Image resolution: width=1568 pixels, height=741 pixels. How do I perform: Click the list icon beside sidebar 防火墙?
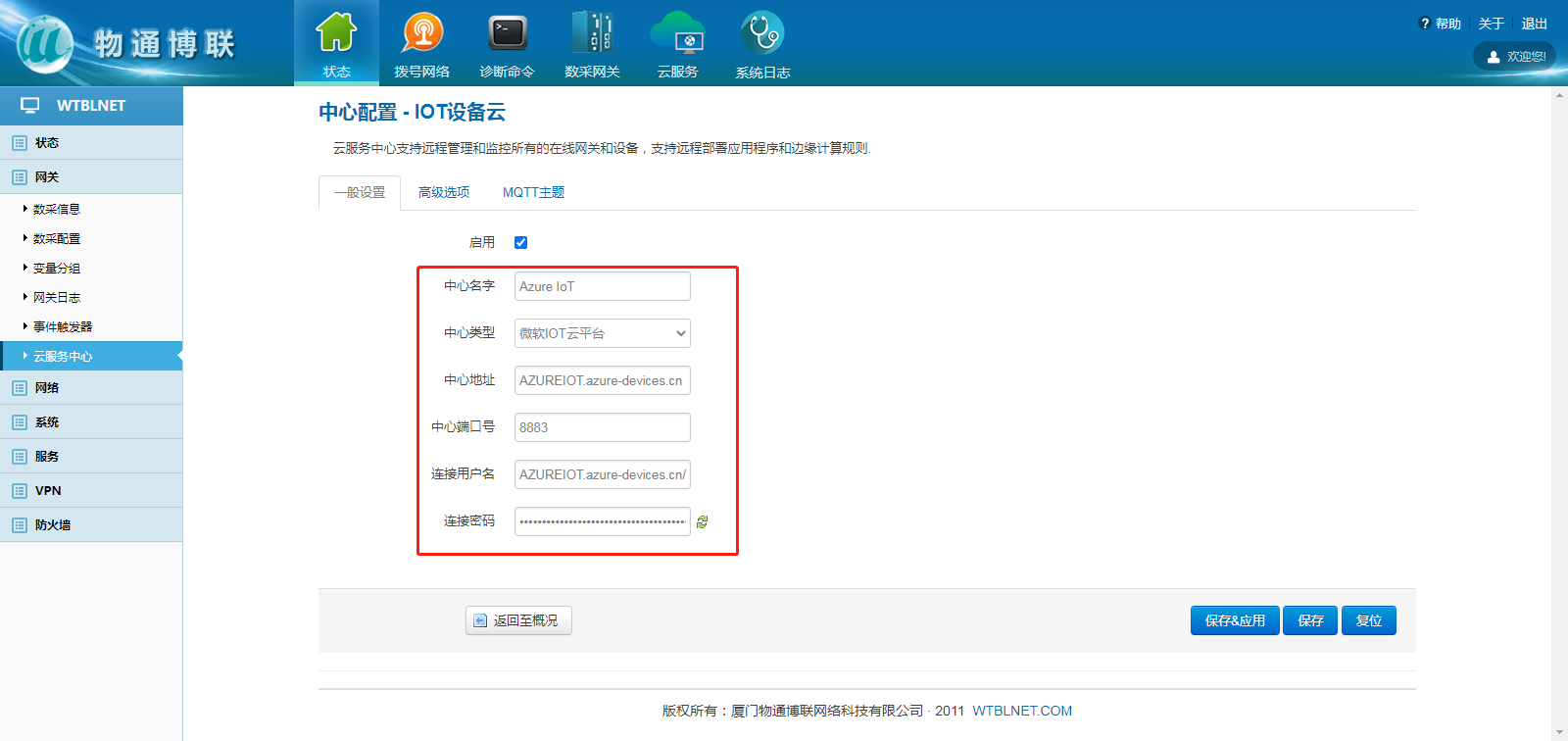(20, 525)
